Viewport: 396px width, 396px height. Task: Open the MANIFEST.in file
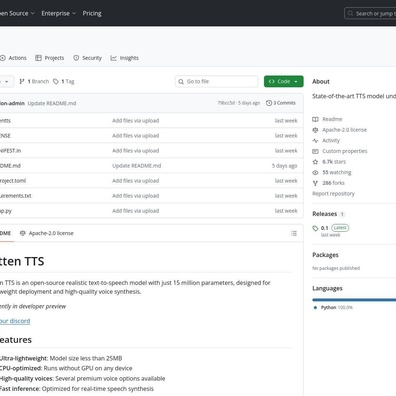click(10, 151)
